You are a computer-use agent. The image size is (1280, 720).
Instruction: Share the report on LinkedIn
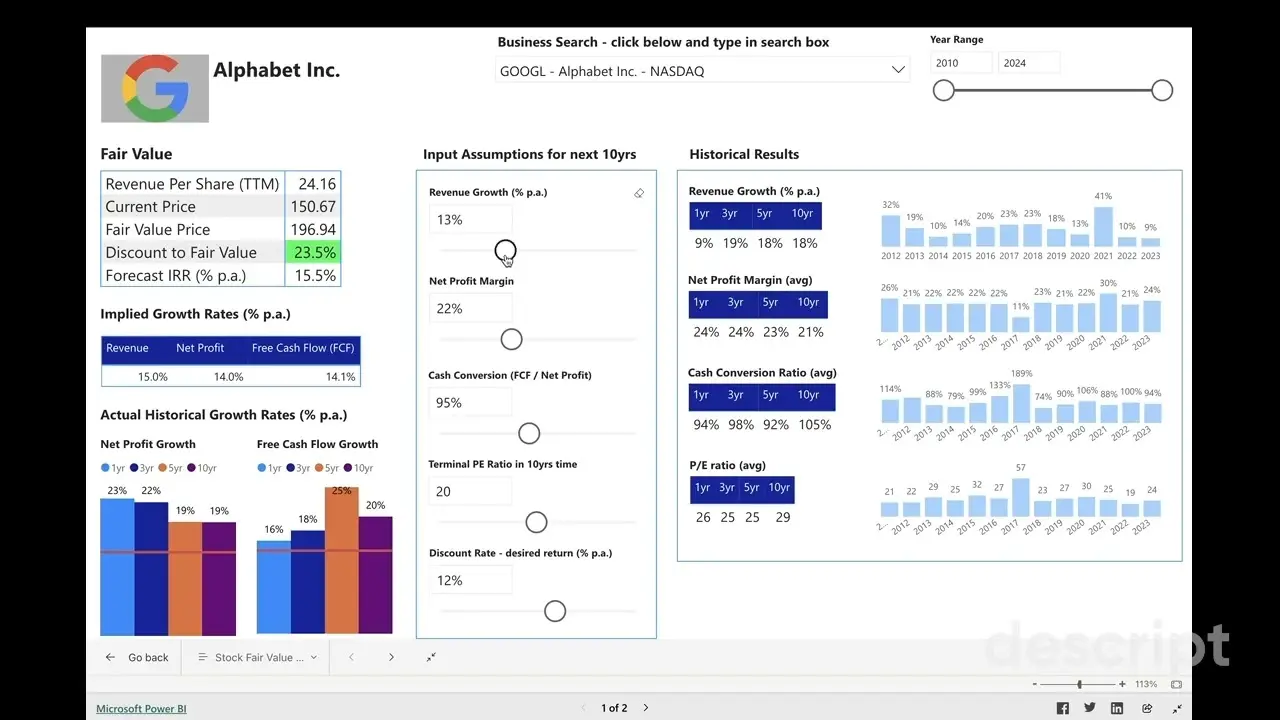[1117, 708]
